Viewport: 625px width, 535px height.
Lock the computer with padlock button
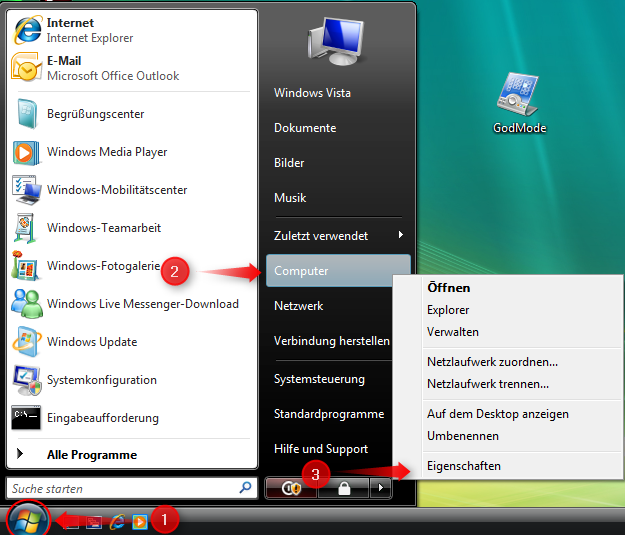[344, 488]
